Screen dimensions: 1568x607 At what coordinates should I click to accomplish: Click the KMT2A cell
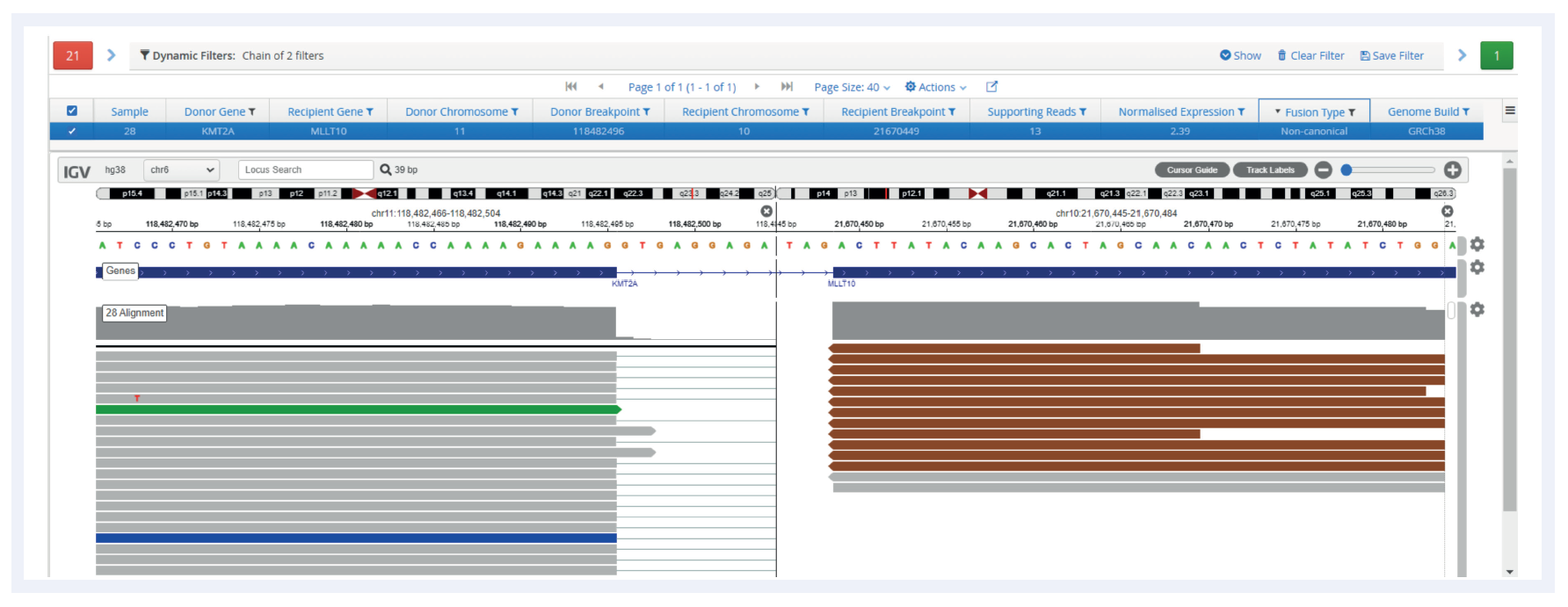(x=218, y=131)
